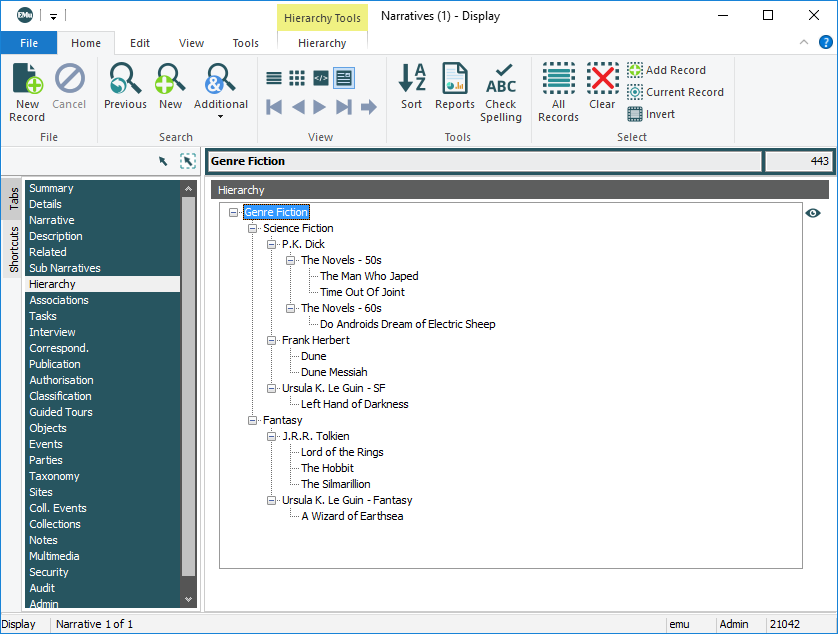838x634 pixels.
Task: Sort the records with Sort tool
Action: pyautogui.click(x=412, y=90)
